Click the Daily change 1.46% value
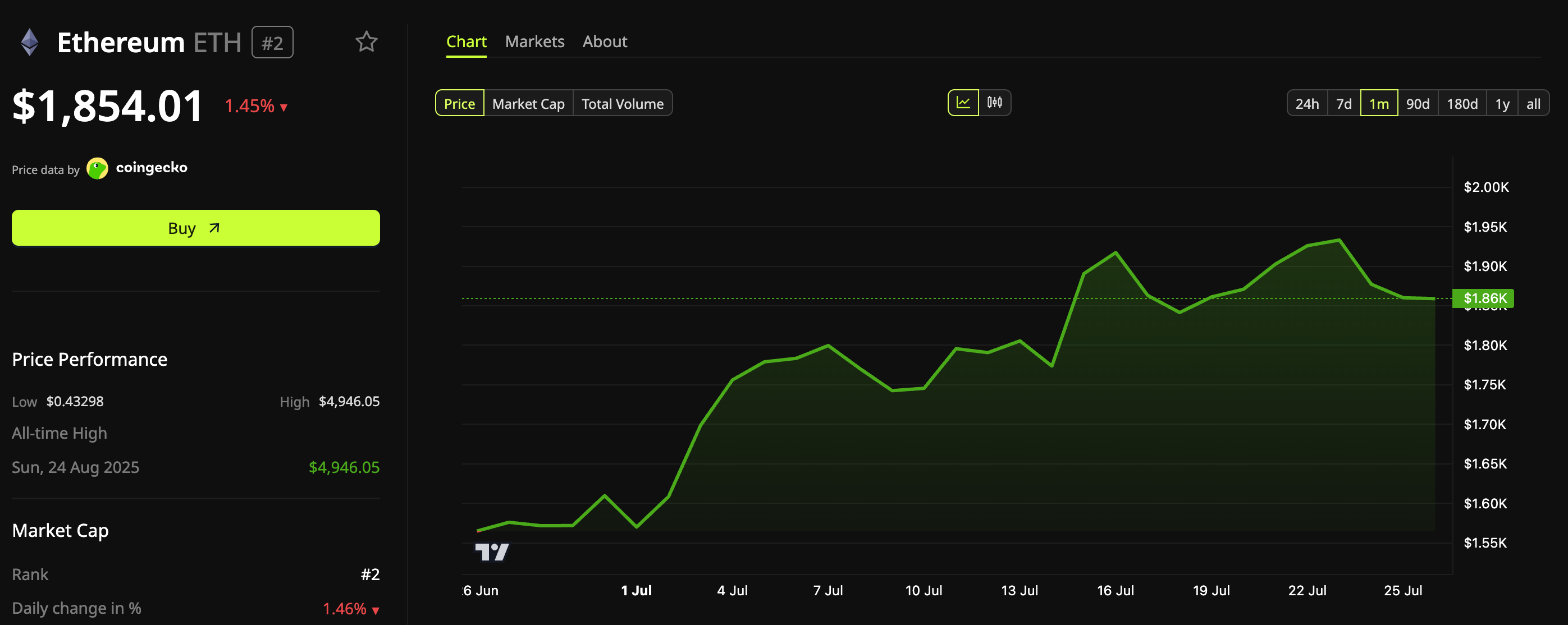The width and height of the screenshot is (1568, 625). [351, 609]
